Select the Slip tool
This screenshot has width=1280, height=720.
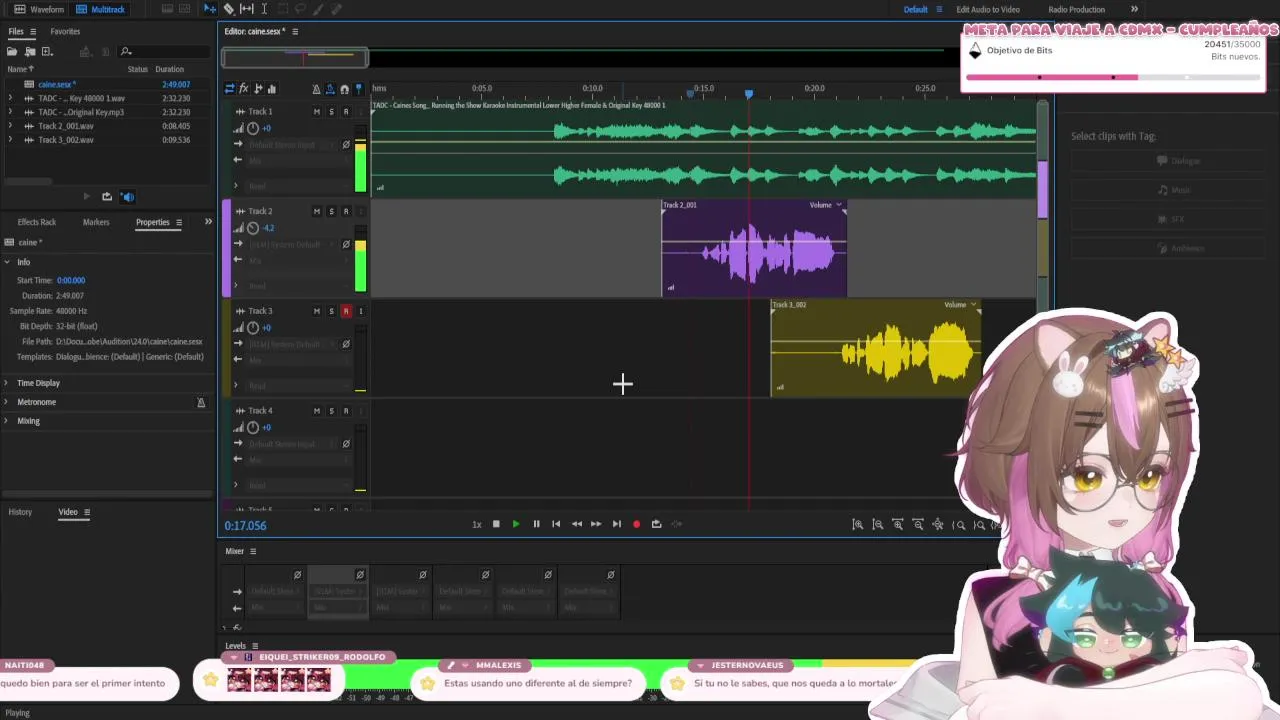247,9
